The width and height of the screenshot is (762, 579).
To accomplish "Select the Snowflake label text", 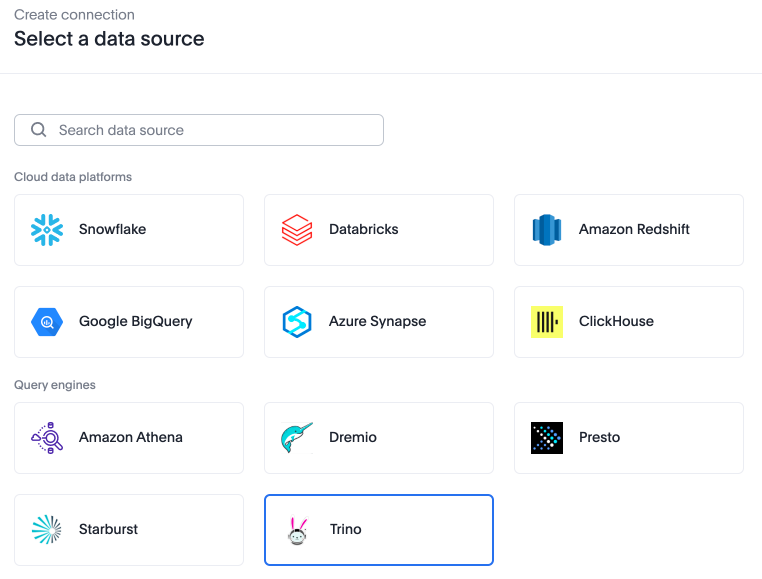I will (x=112, y=229).
